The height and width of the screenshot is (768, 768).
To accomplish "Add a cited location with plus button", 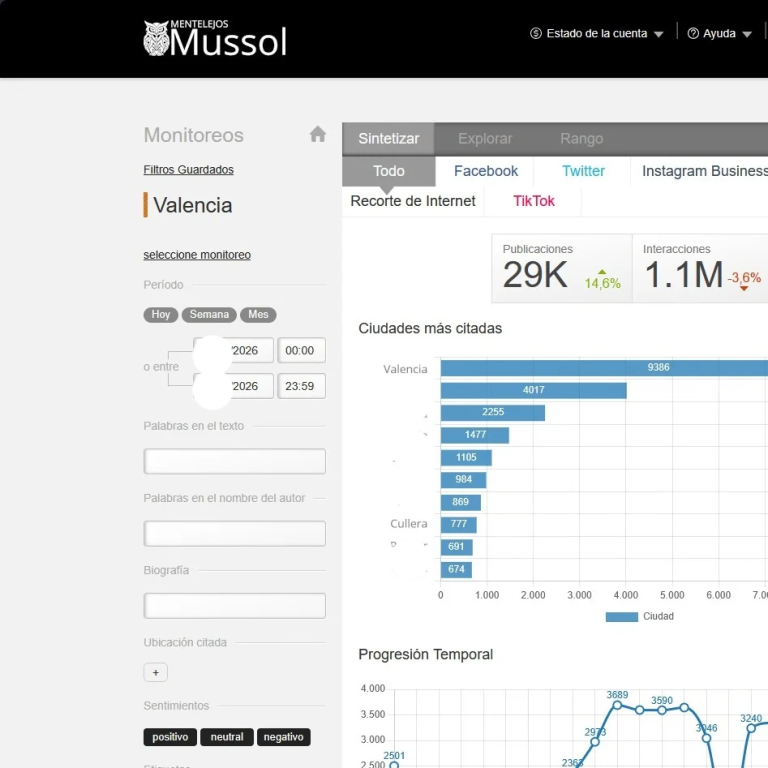I will click(156, 672).
